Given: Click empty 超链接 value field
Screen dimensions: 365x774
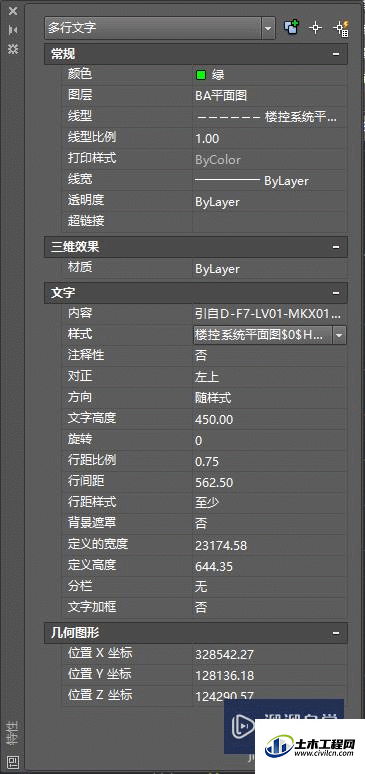Looking at the screenshot, I should click(270, 222).
